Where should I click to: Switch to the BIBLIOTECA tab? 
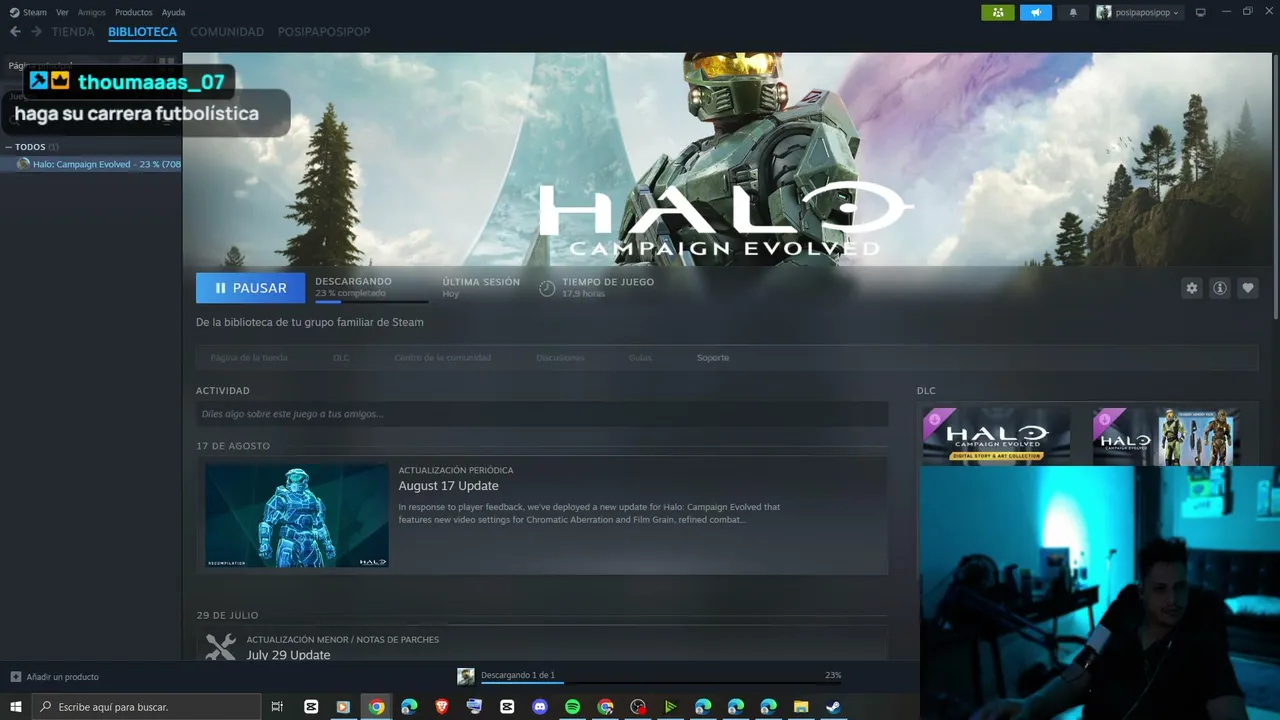pos(142,32)
